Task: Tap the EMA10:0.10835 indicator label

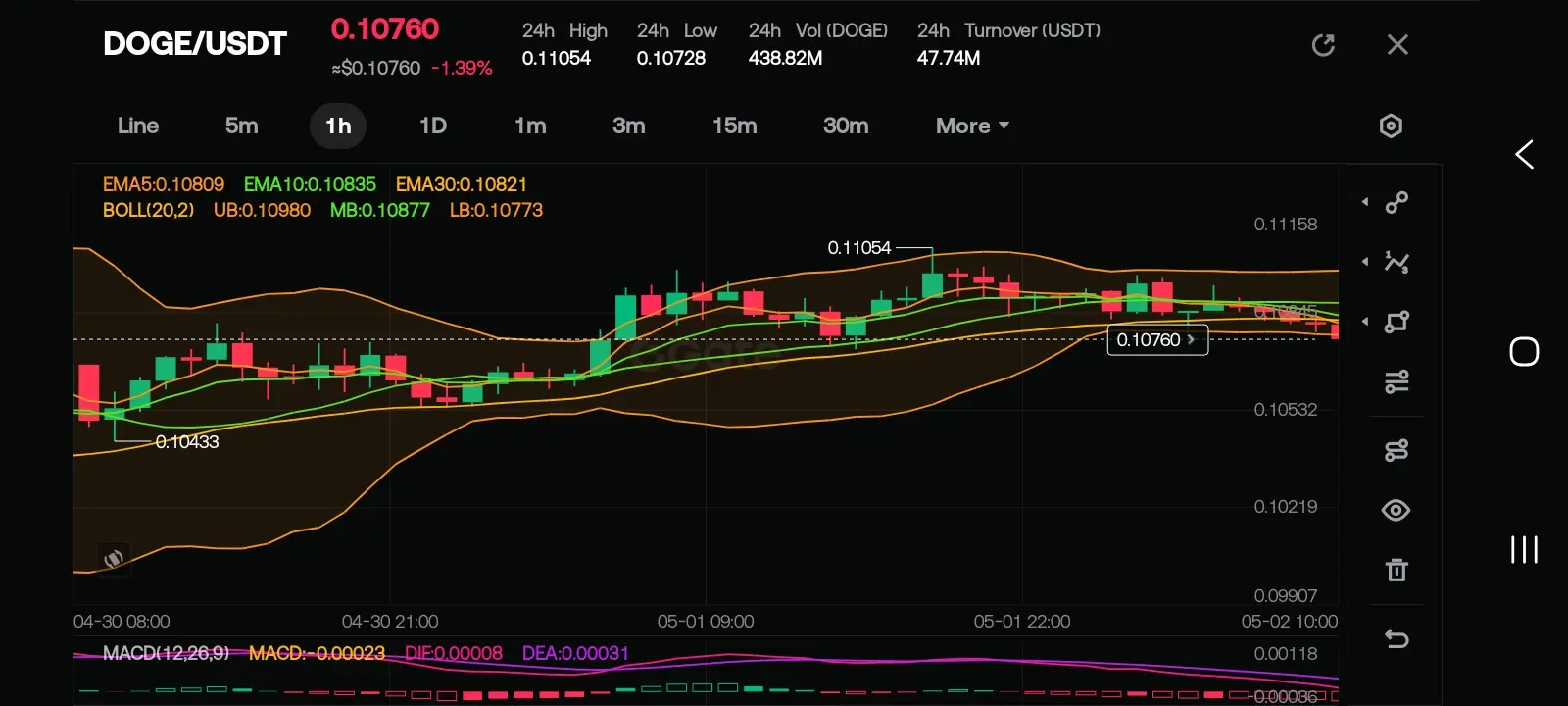Action: (310, 184)
